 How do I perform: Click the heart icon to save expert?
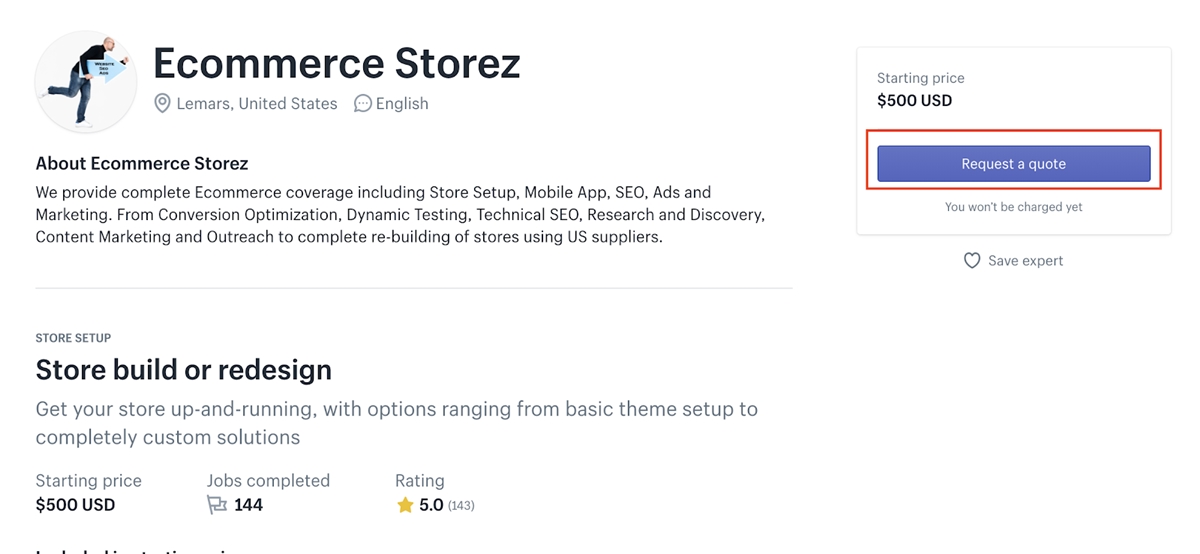pos(971,261)
